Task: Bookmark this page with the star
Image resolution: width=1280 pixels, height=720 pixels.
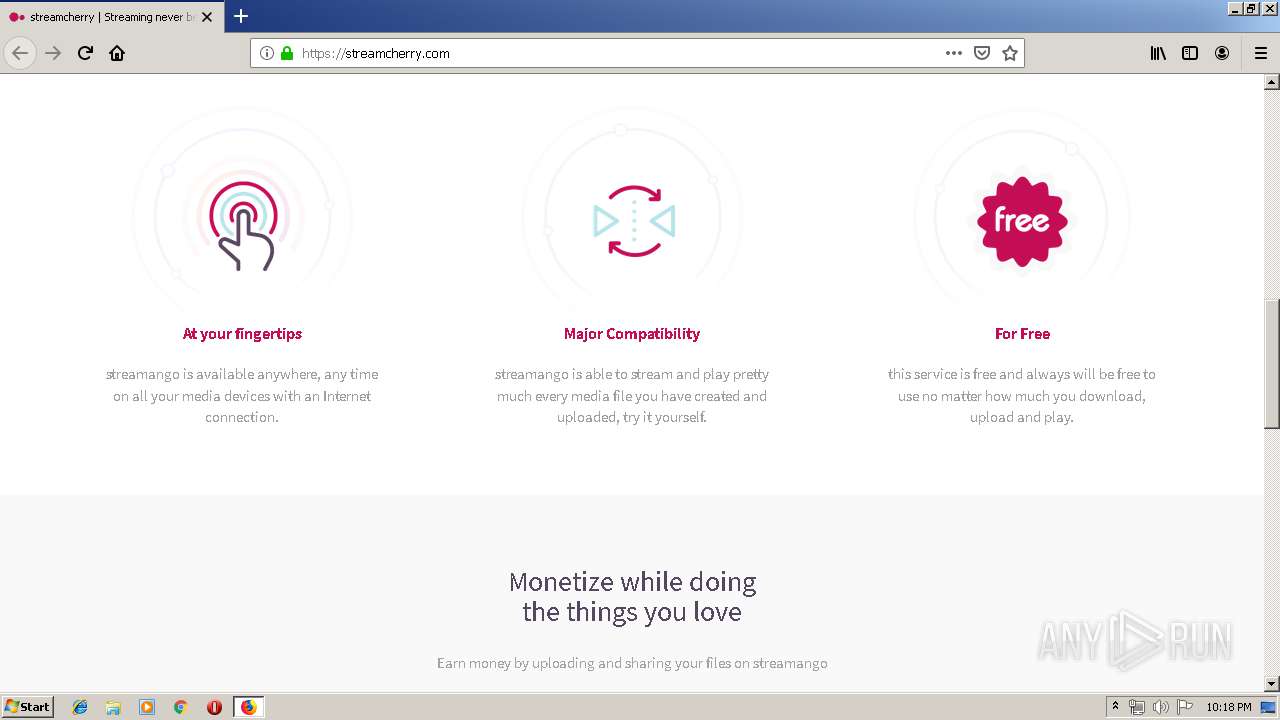Action: tap(1010, 53)
